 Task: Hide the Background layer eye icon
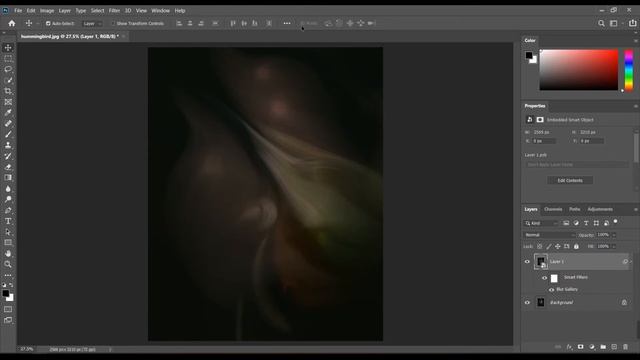coord(527,302)
